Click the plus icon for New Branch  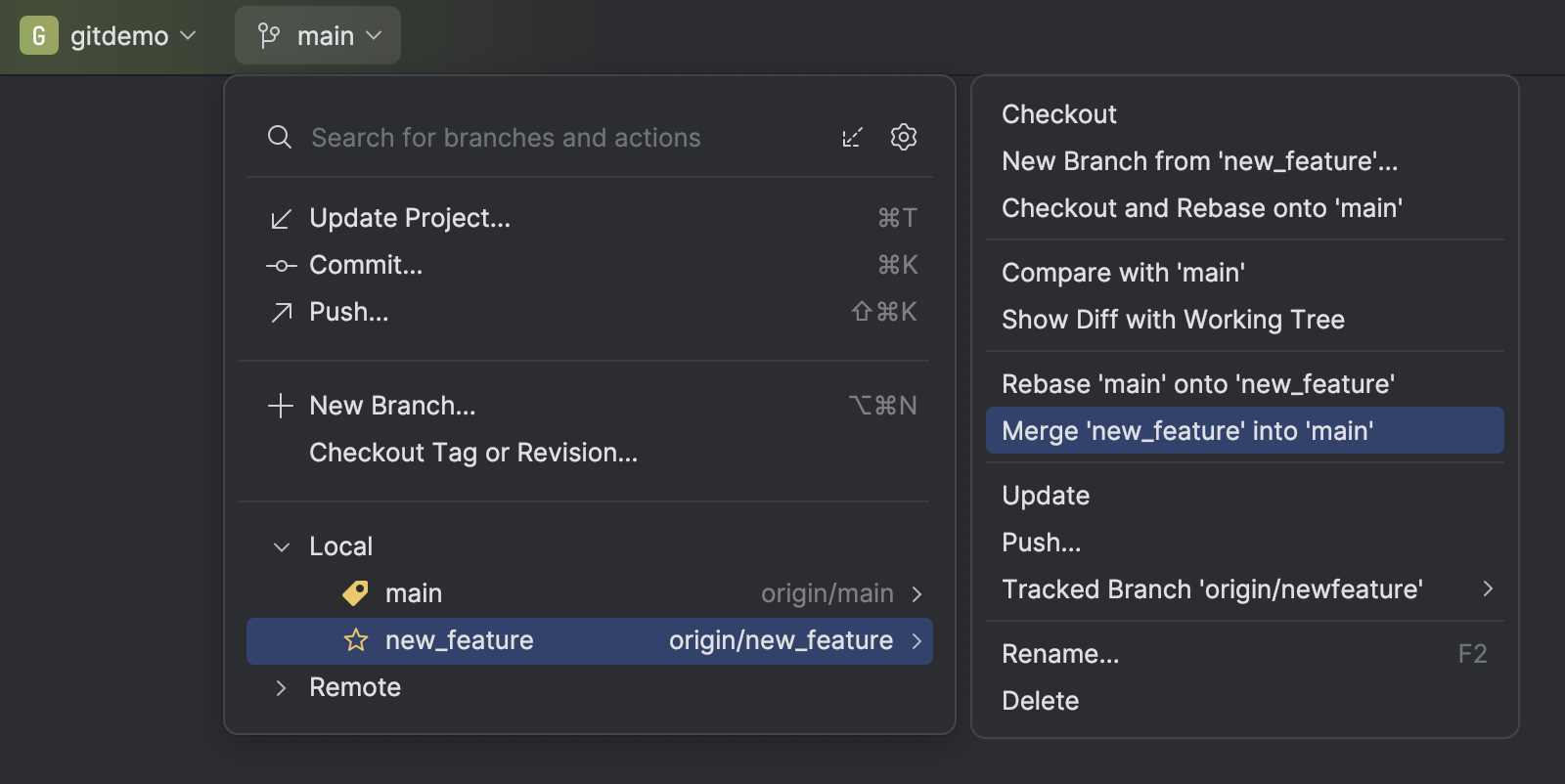281,406
